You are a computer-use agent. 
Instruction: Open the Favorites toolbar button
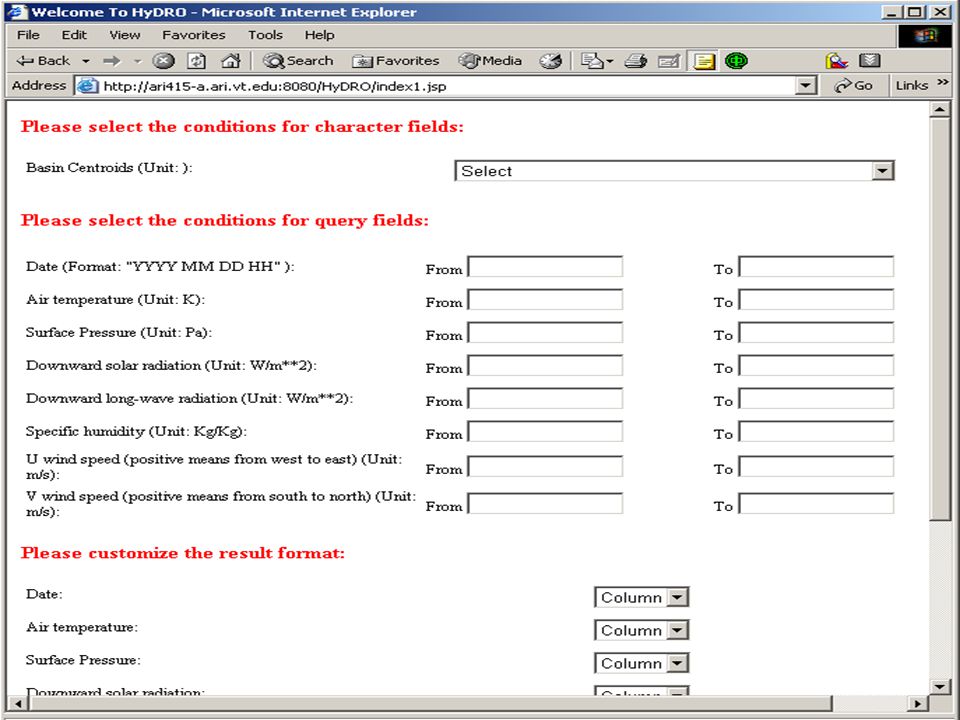[x=396, y=61]
